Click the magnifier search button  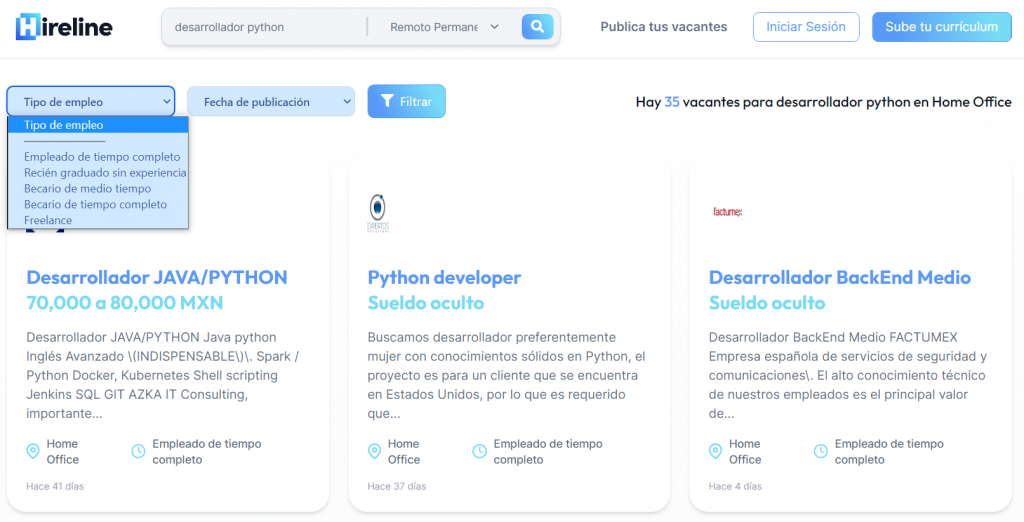pos(537,27)
